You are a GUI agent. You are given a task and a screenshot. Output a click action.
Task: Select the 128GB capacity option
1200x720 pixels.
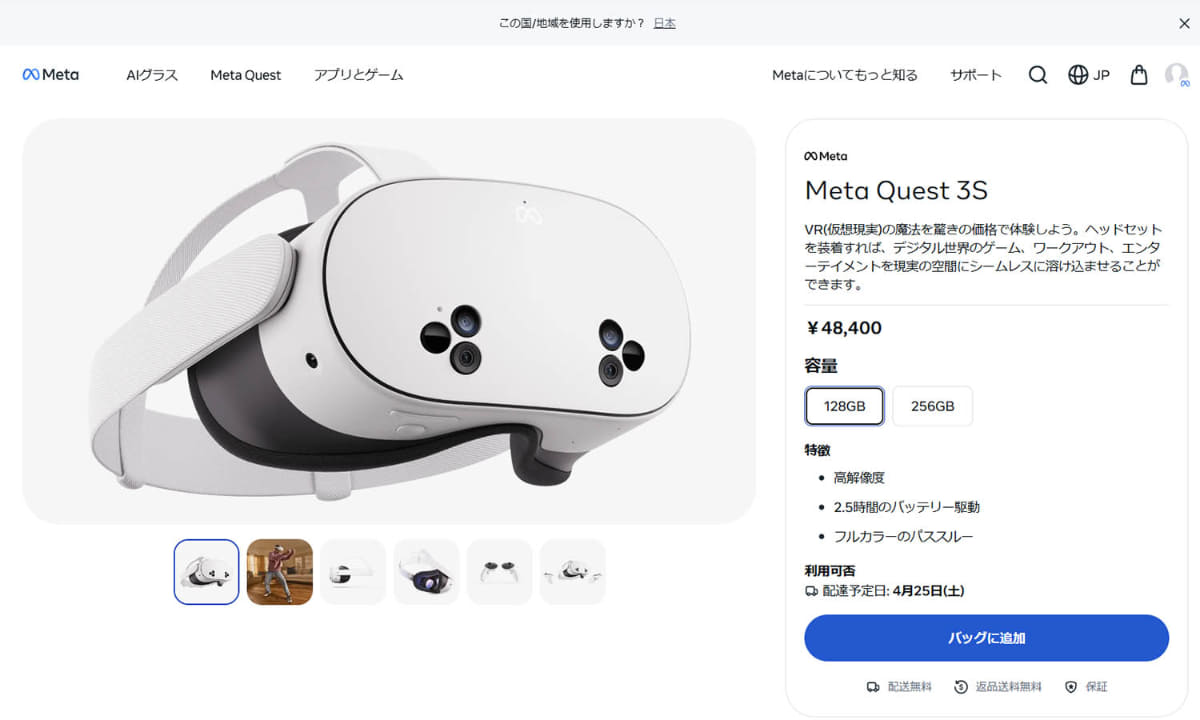[x=845, y=406]
